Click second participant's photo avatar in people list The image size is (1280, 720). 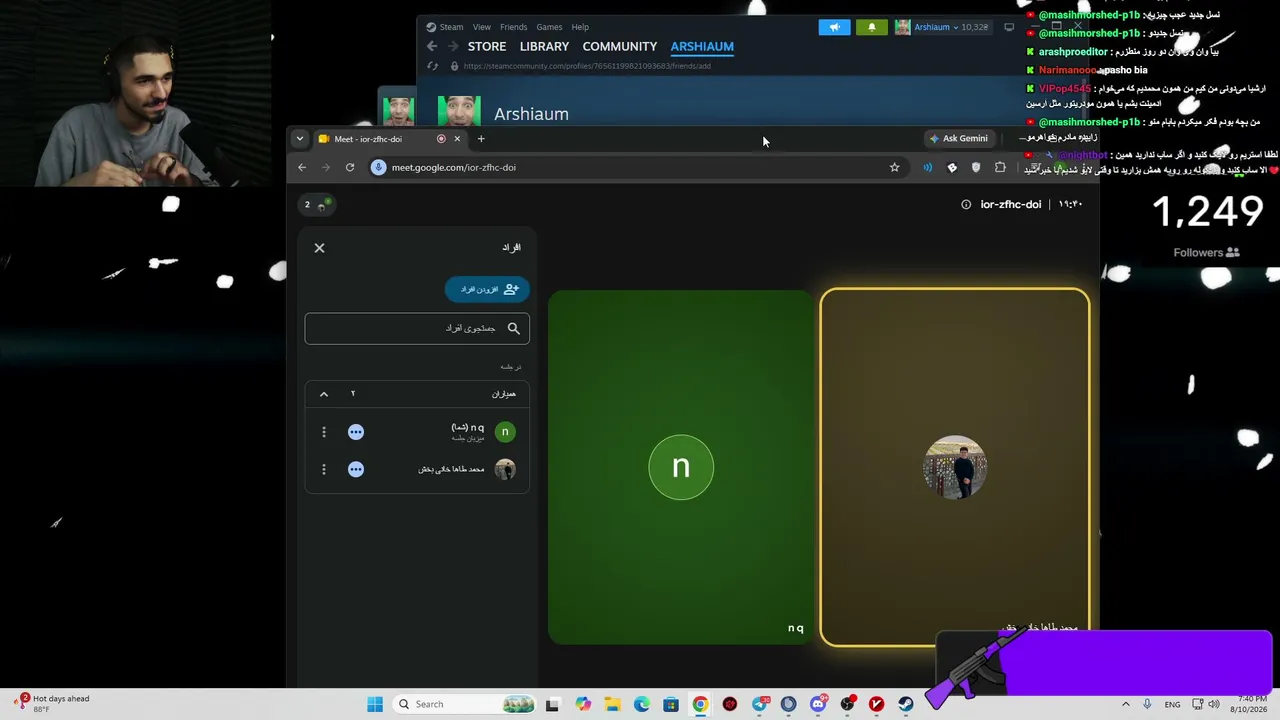[x=505, y=469]
